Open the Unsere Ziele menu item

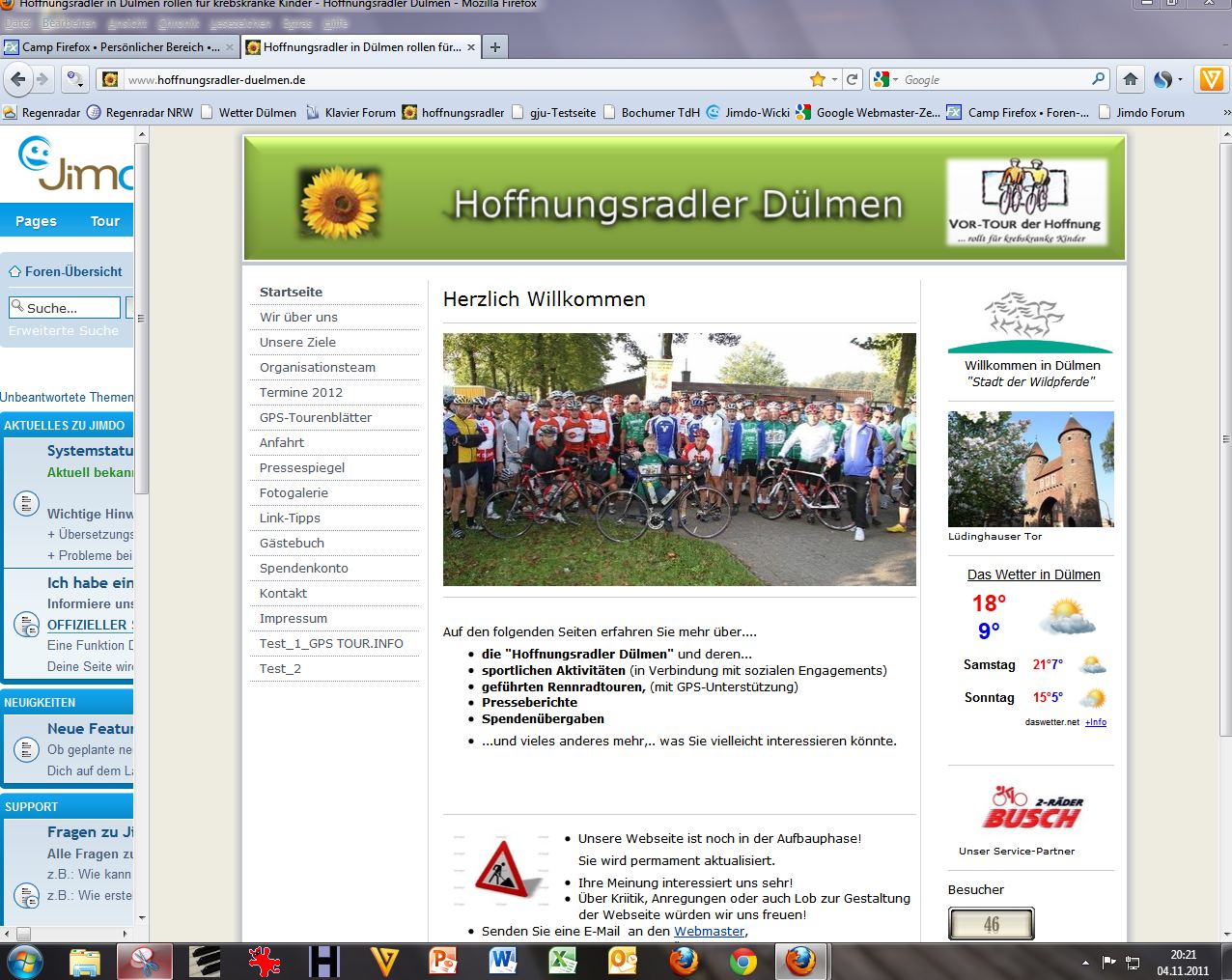297,342
